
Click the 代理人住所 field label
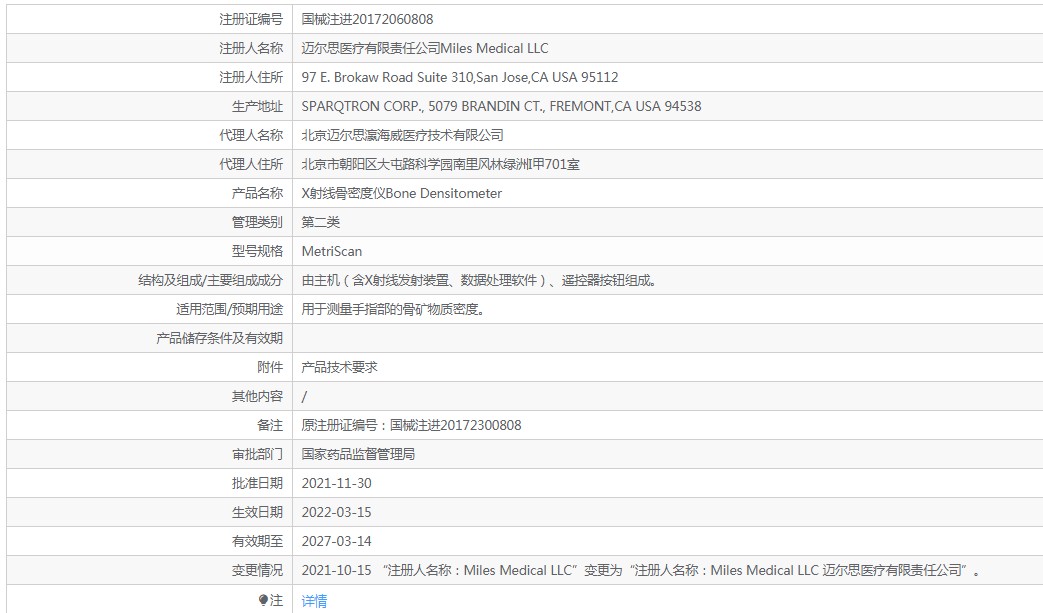click(x=251, y=164)
